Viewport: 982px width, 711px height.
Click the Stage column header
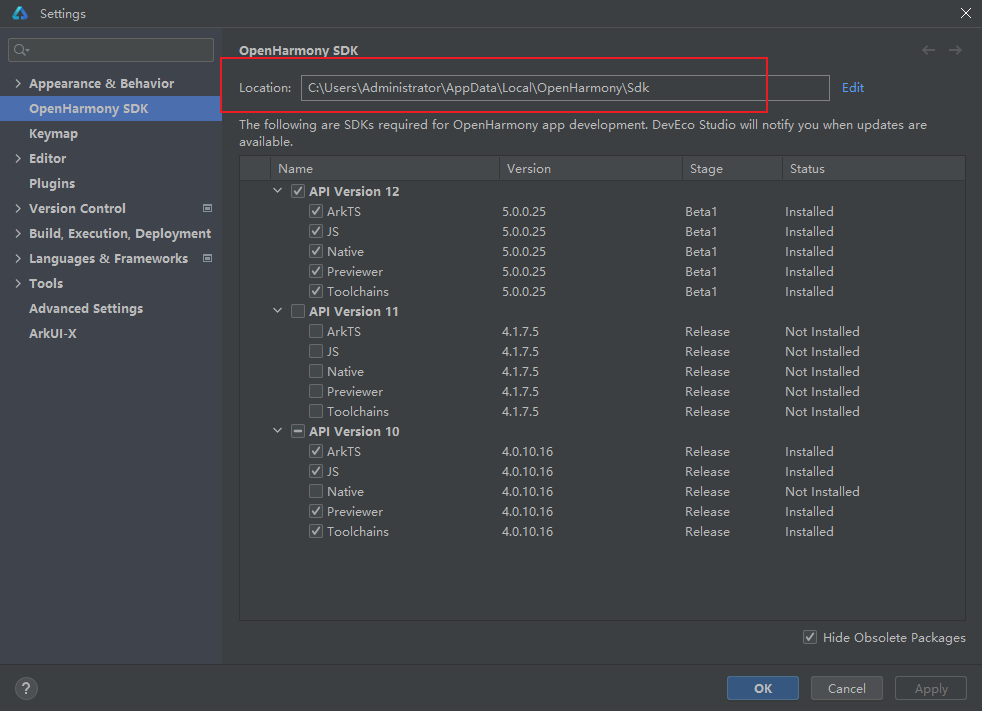pos(732,169)
